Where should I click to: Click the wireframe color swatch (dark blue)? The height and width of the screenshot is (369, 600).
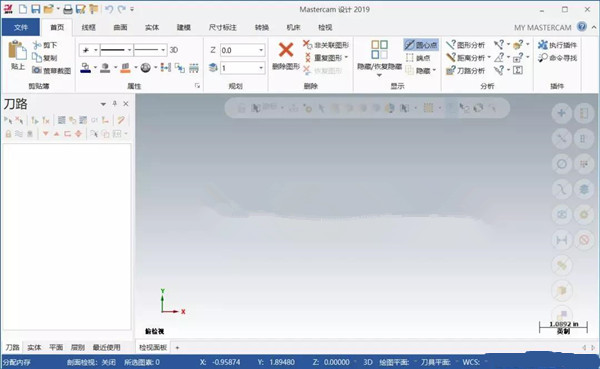(x=86, y=68)
